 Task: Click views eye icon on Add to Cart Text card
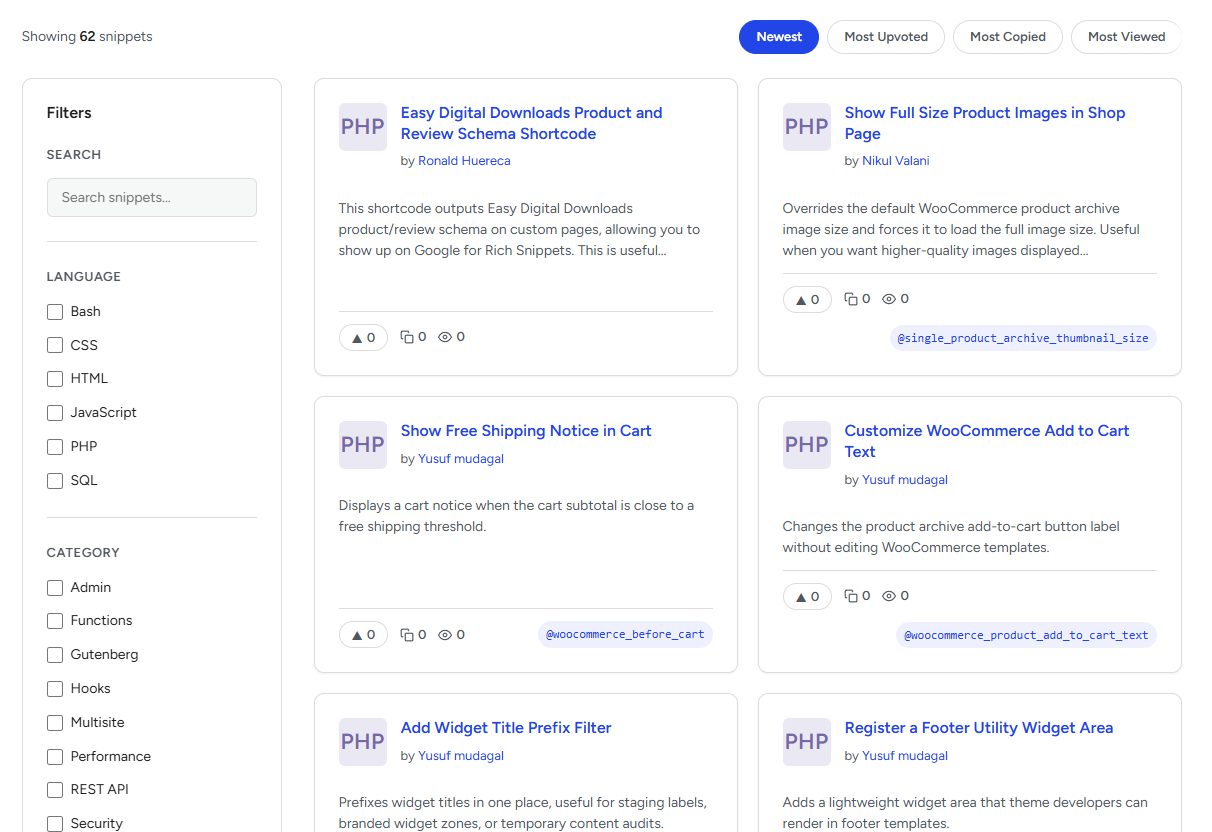pyautogui.click(x=889, y=596)
